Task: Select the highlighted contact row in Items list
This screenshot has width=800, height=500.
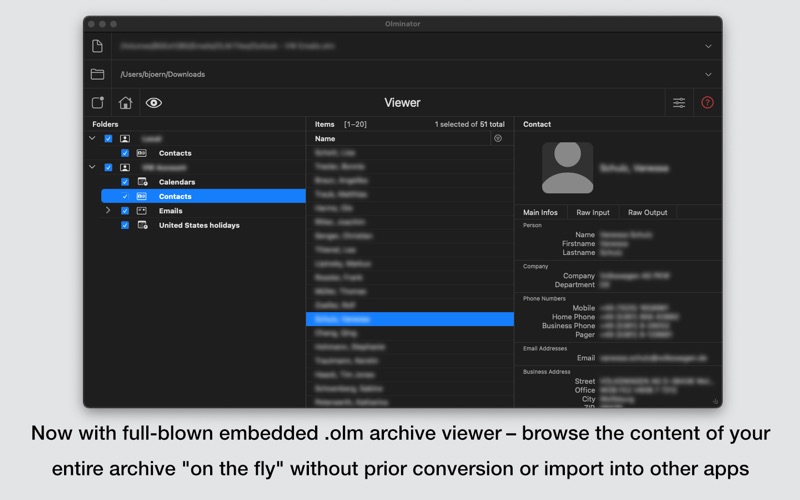Action: pyautogui.click(x=410, y=319)
